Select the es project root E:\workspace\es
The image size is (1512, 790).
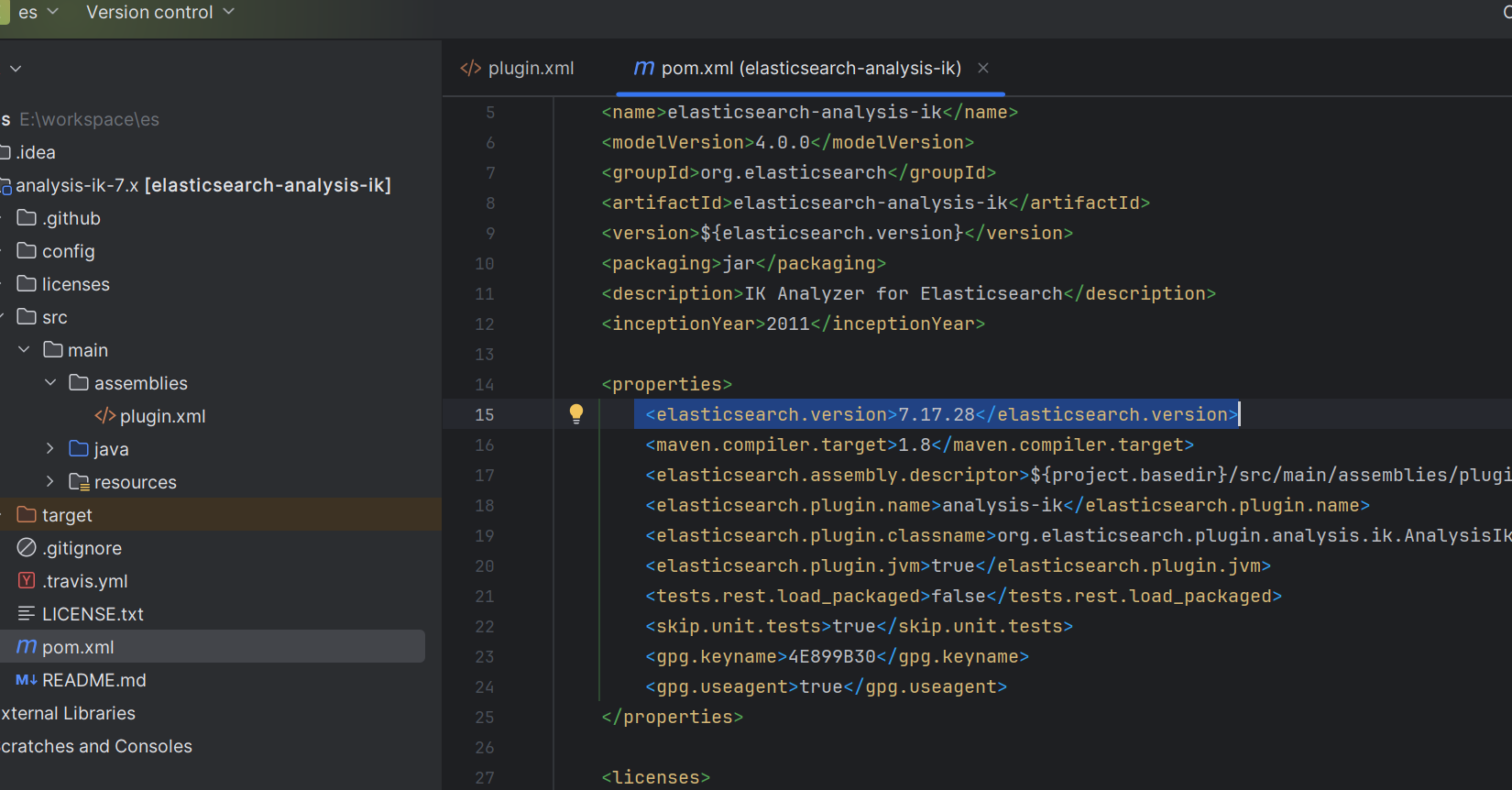(x=81, y=119)
